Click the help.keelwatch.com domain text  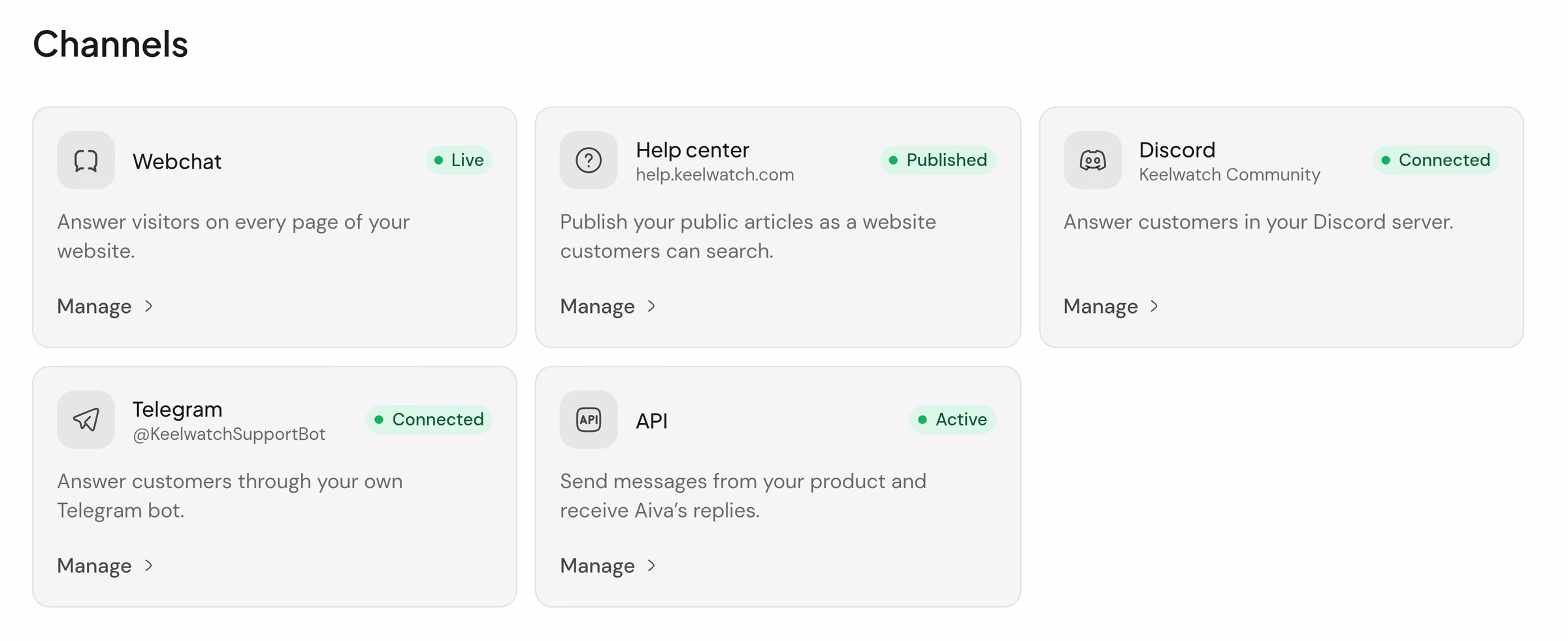coord(715,175)
